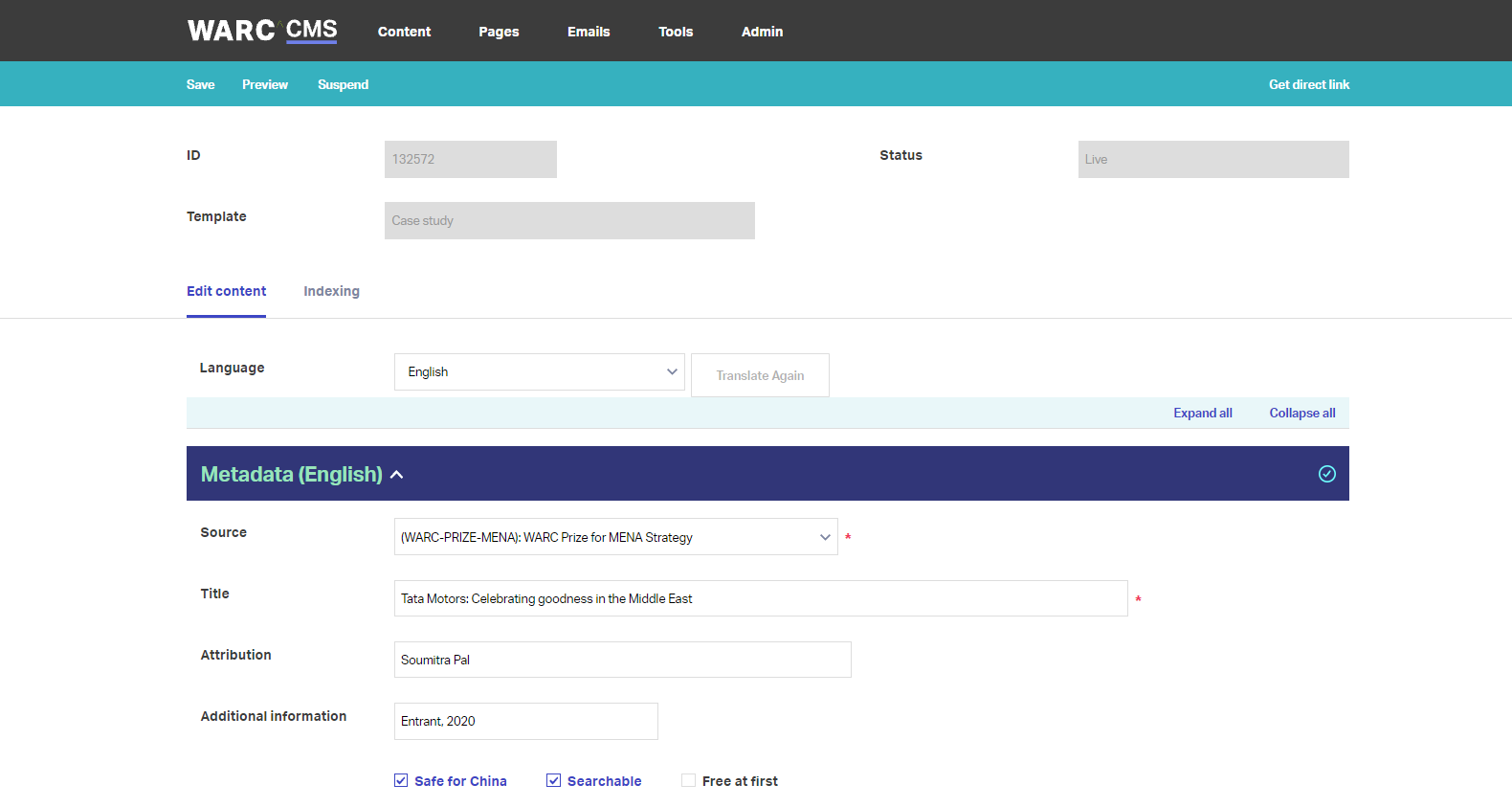Open the Language dropdown set to English
This screenshot has width=1512, height=807.
coord(540,371)
